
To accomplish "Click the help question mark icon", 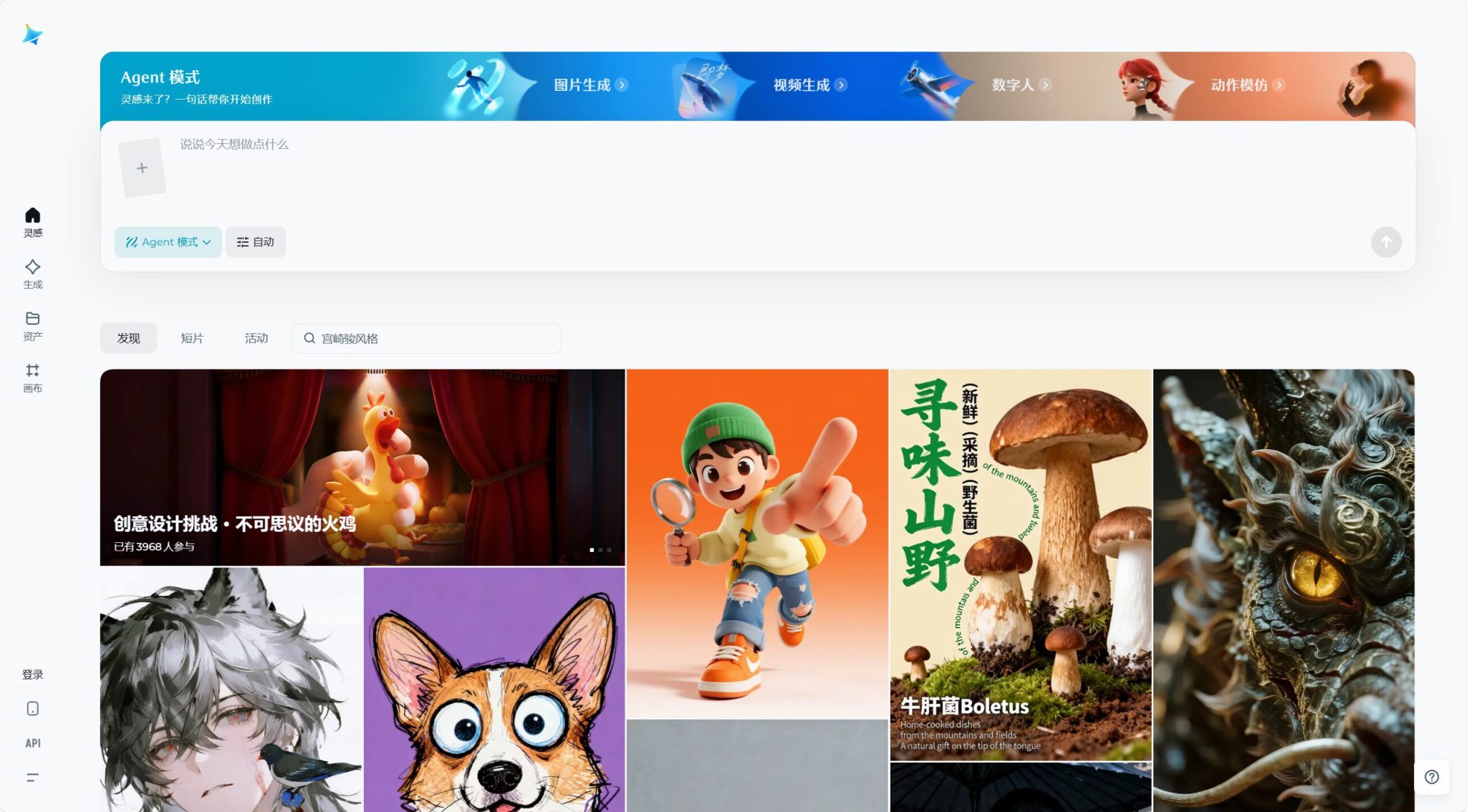I will (x=1431, y=777).
